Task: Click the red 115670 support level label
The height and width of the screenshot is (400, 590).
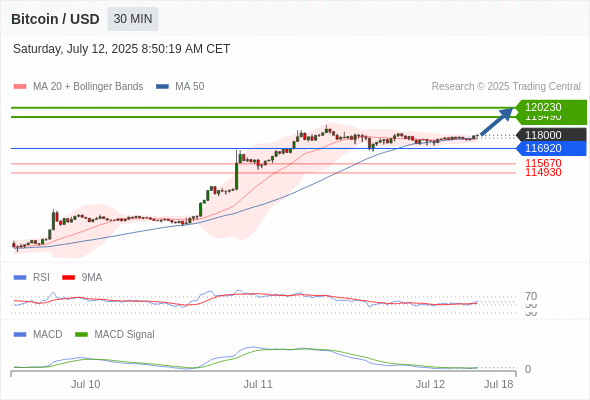Action: [x=543, y=163]
